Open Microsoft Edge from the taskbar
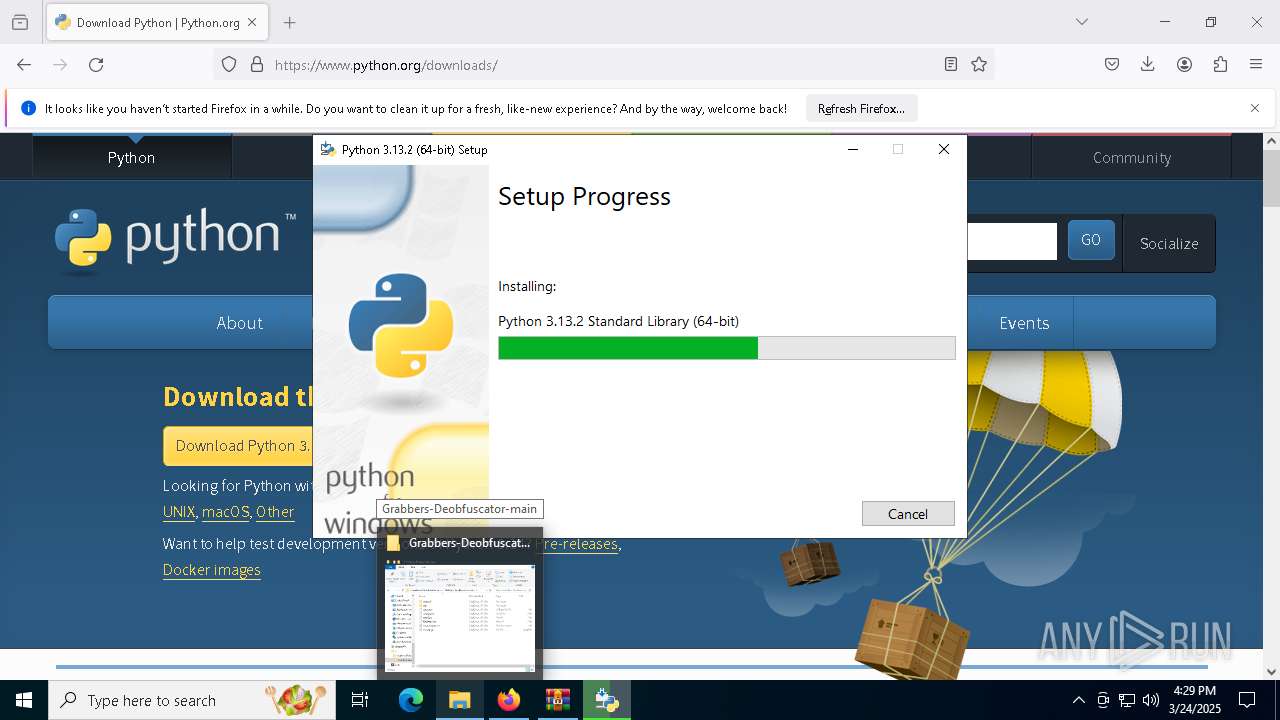This screenshot has width=1280, height=720. (411, 700)
